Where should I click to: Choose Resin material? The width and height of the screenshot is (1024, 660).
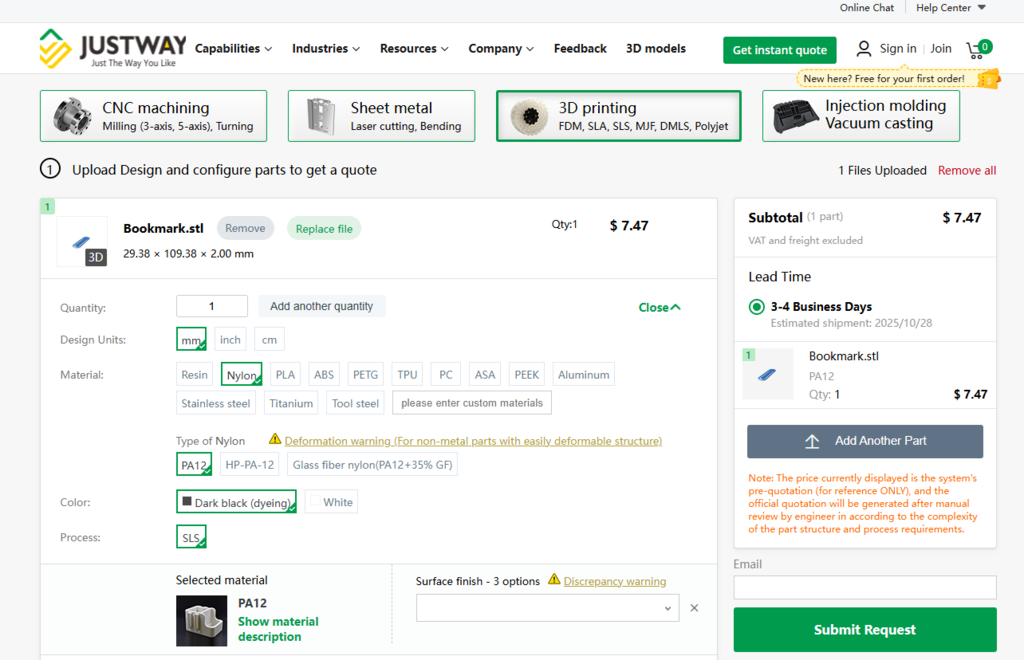194,375
